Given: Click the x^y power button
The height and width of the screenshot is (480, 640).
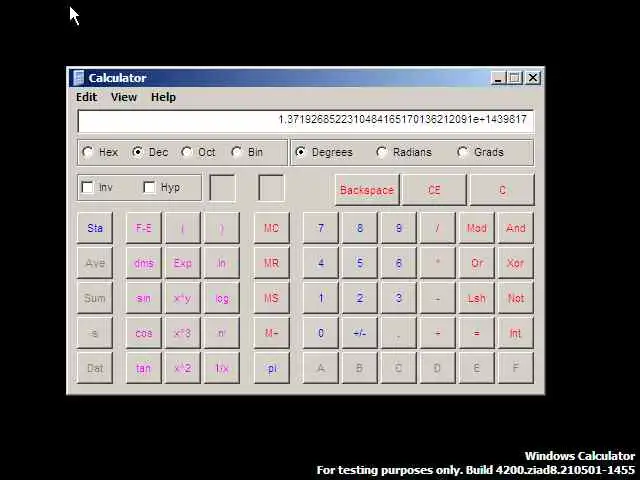Looking at the screenshot, I should click(x=182, y=298).
